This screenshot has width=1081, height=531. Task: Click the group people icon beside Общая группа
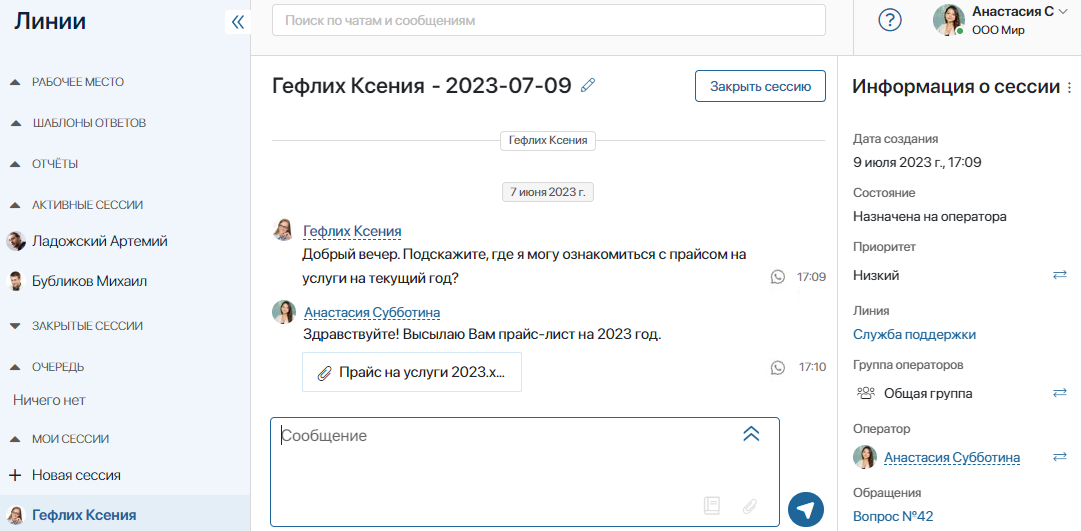(x=865, y=393)
